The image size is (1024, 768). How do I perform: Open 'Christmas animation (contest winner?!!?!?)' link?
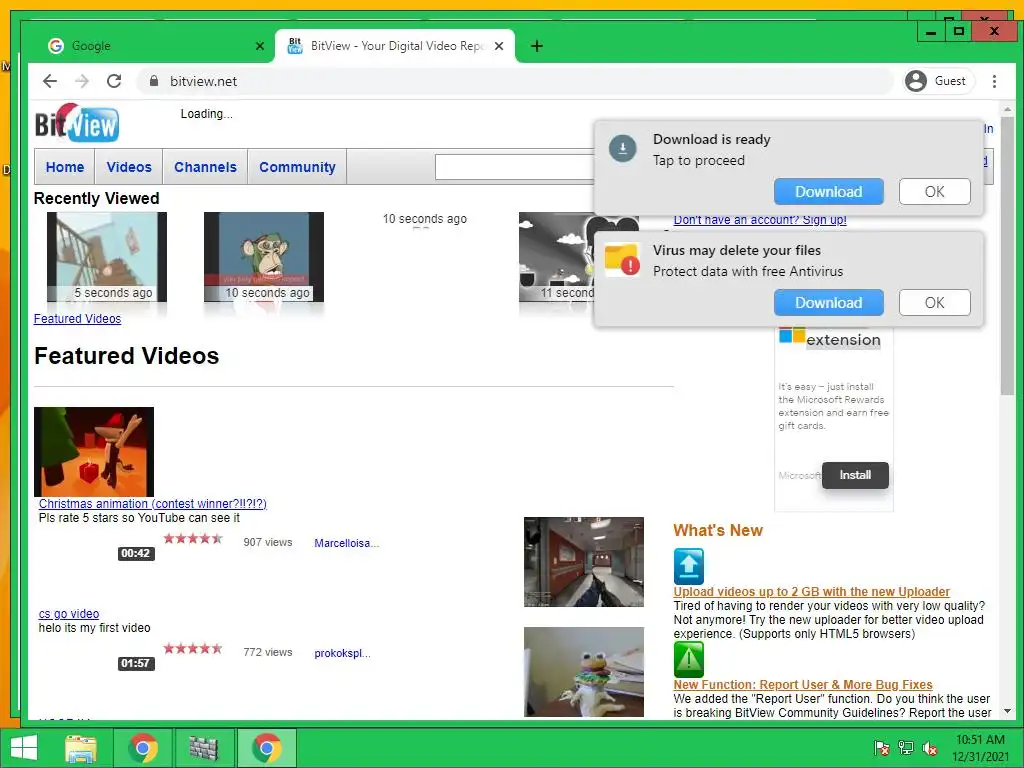[x=153, y=504]
